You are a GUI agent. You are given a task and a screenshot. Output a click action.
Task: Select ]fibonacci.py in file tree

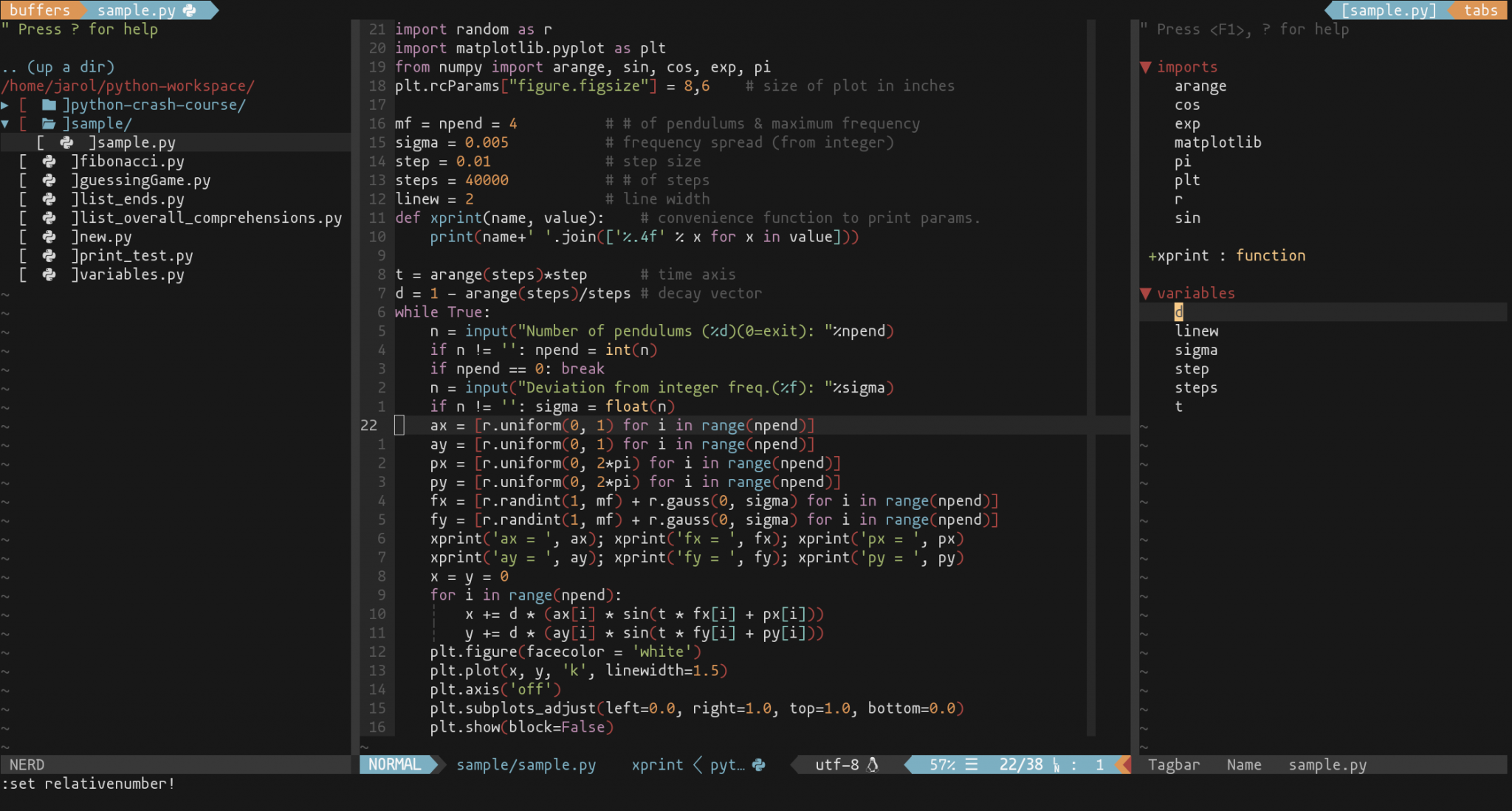point(127,161)
